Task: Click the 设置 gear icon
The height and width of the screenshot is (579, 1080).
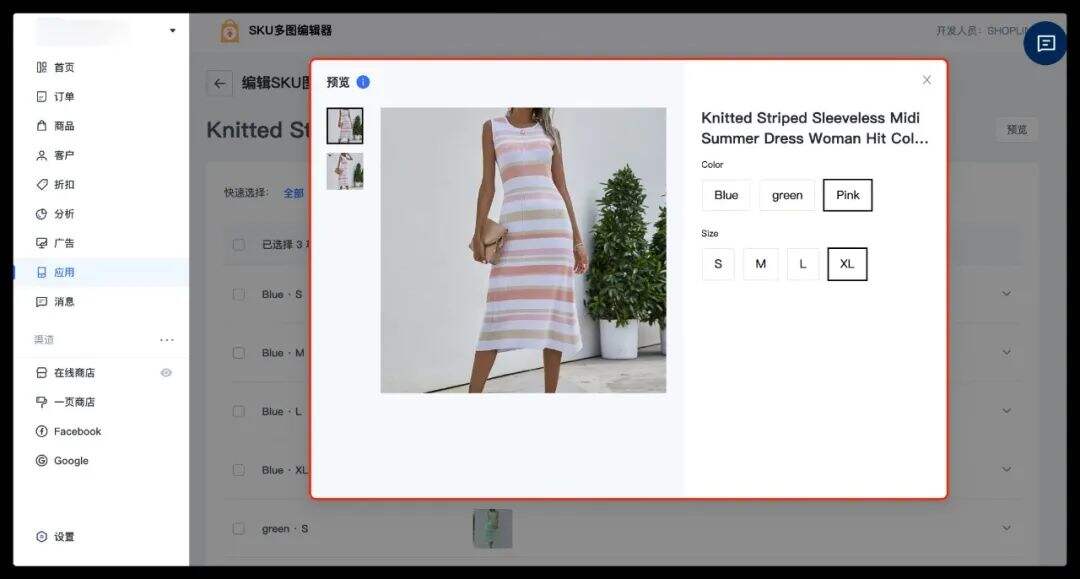Action: click(41, 537)
